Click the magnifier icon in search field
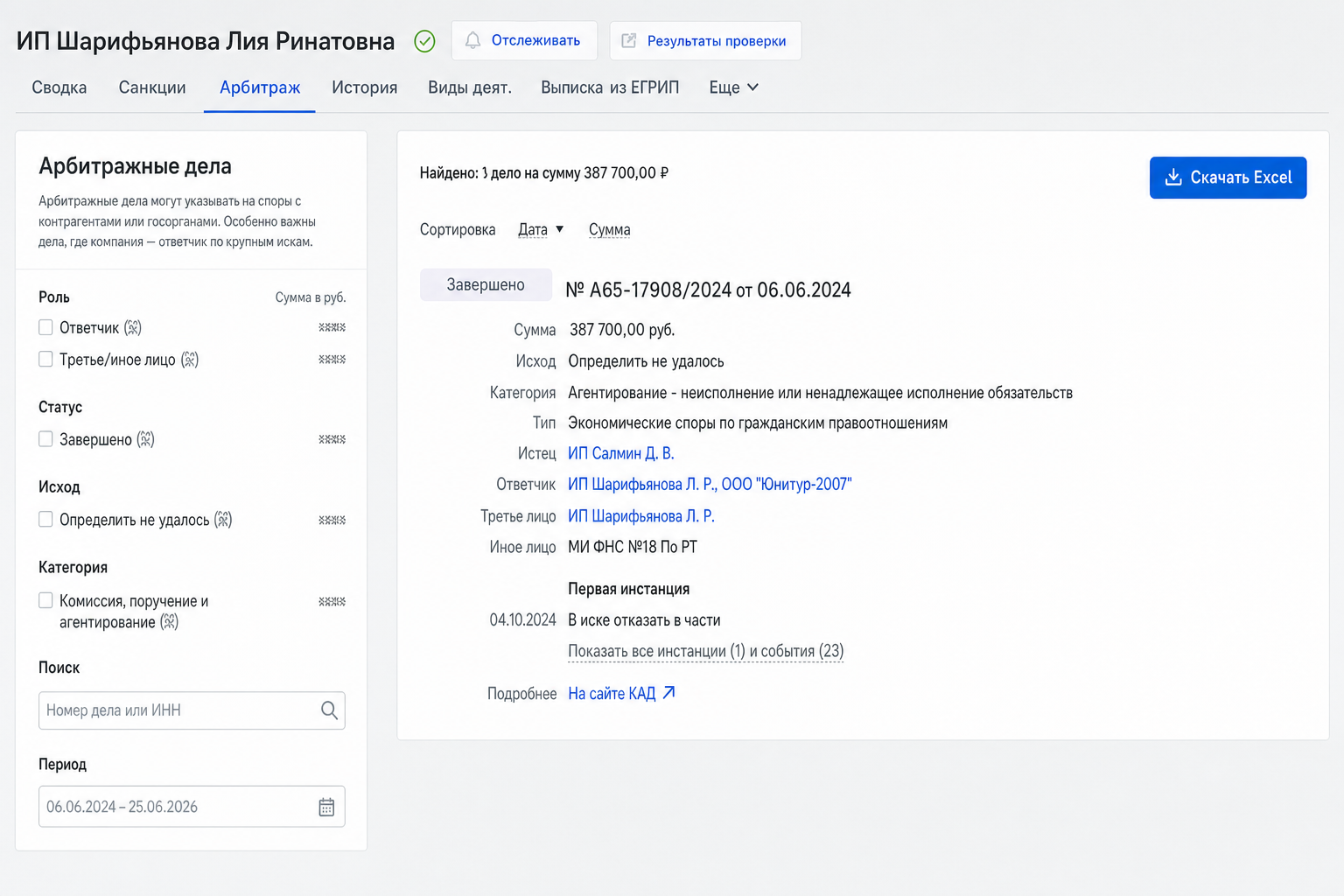Viewport: 1344px width, 896px height. point(329,710)
